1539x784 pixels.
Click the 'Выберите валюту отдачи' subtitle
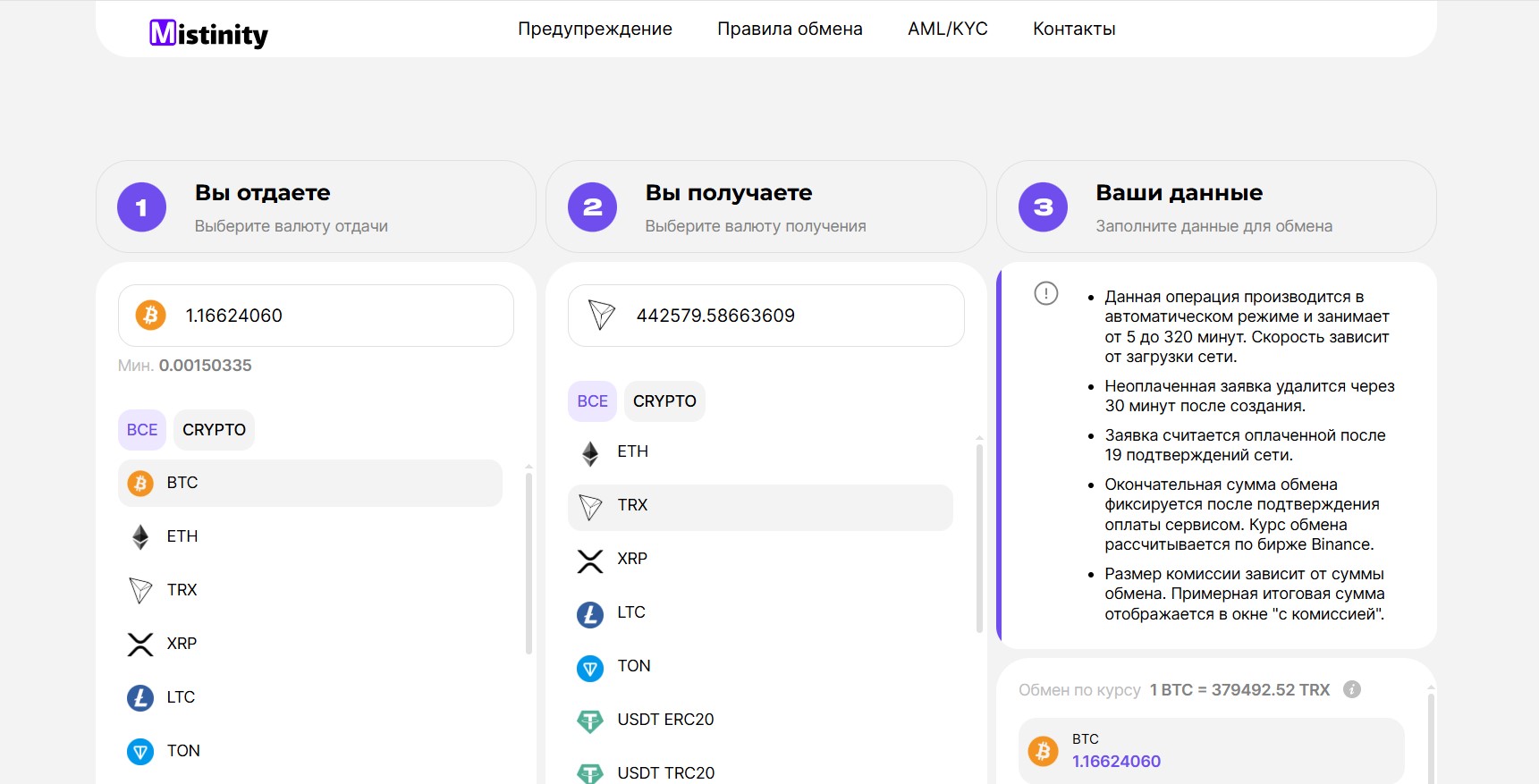point(292,226)
